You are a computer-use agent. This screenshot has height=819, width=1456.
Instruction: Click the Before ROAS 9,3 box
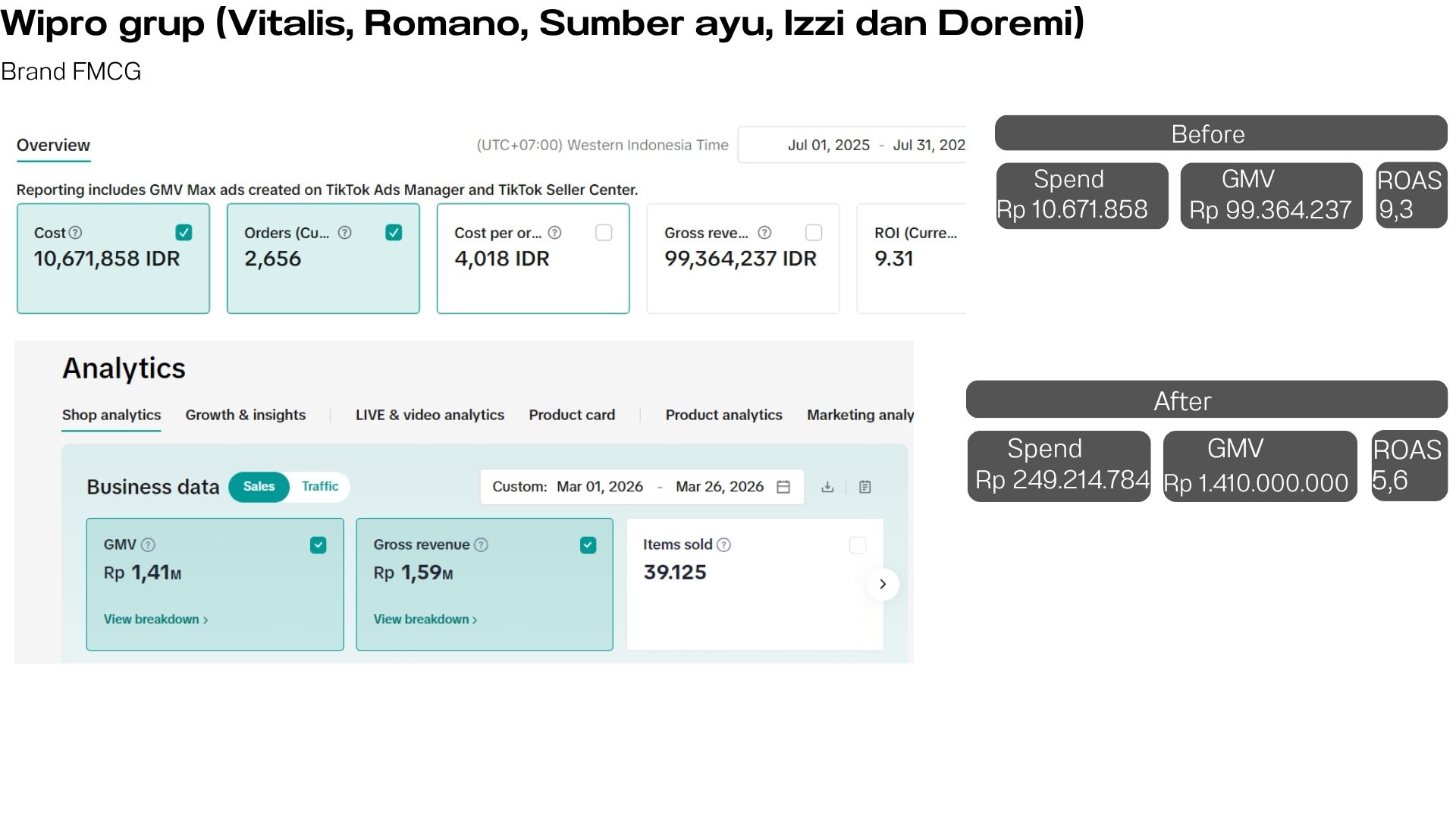1411,196
